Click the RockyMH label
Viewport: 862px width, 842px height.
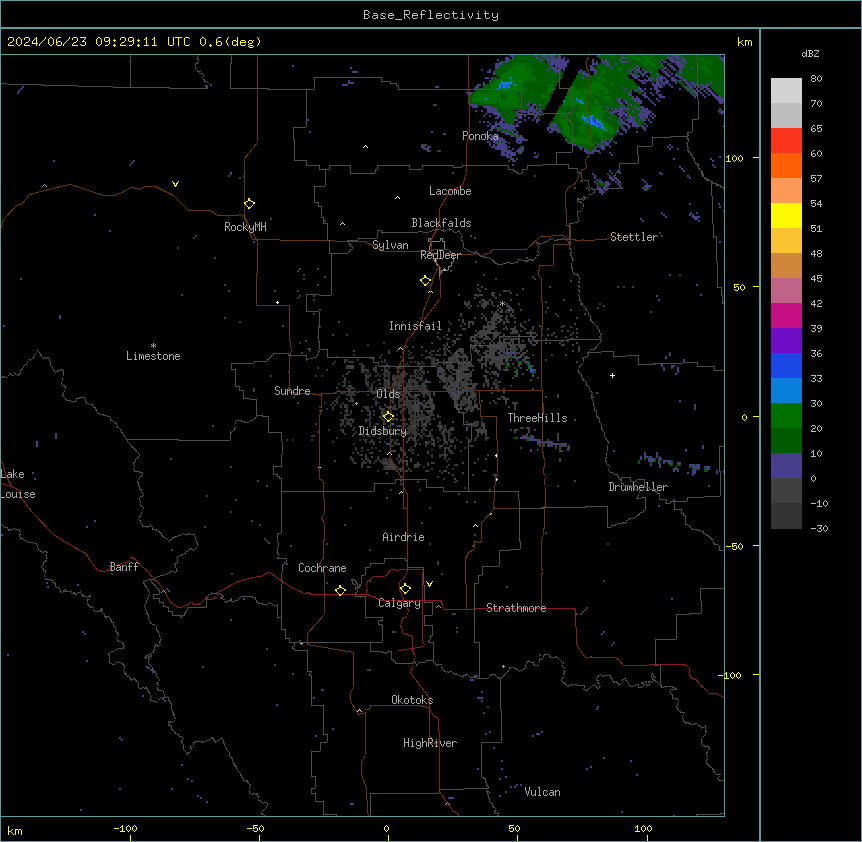(x=245, y=227)
